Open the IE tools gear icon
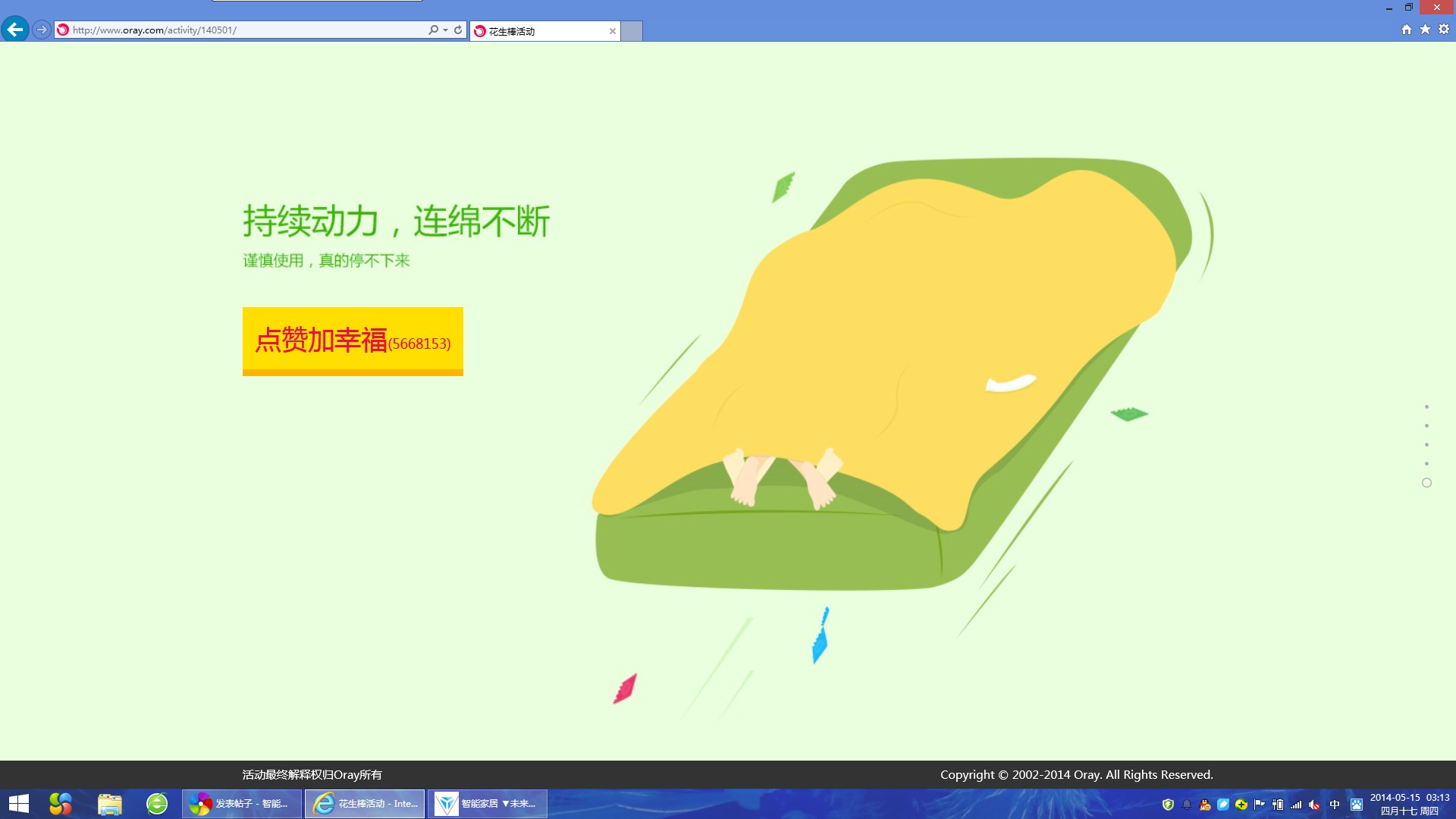Image resolution: width=1456 pixels, height=819 pixels. 1444,29
